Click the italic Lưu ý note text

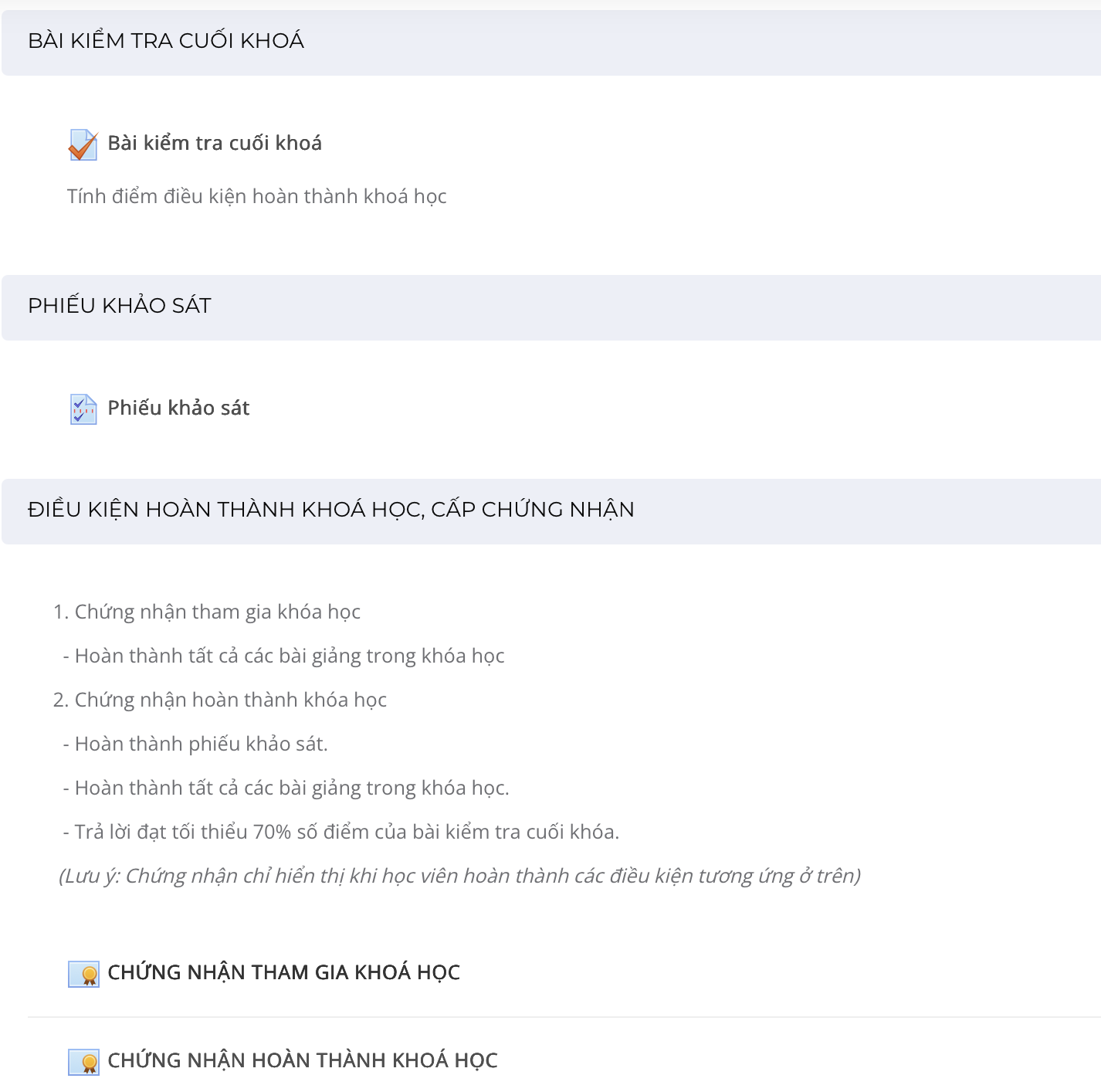click(459, 876)
